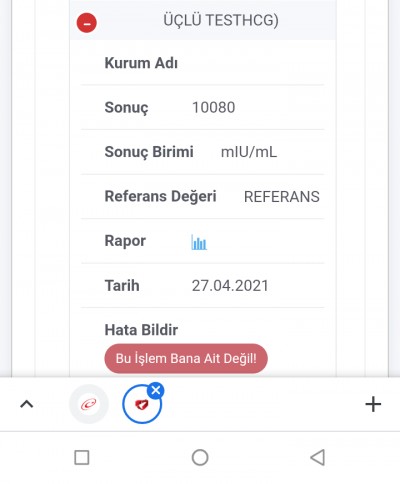Click the ÜÇLÜ TESTHCG) header title
400x484 pixels.
pos(221,20)
